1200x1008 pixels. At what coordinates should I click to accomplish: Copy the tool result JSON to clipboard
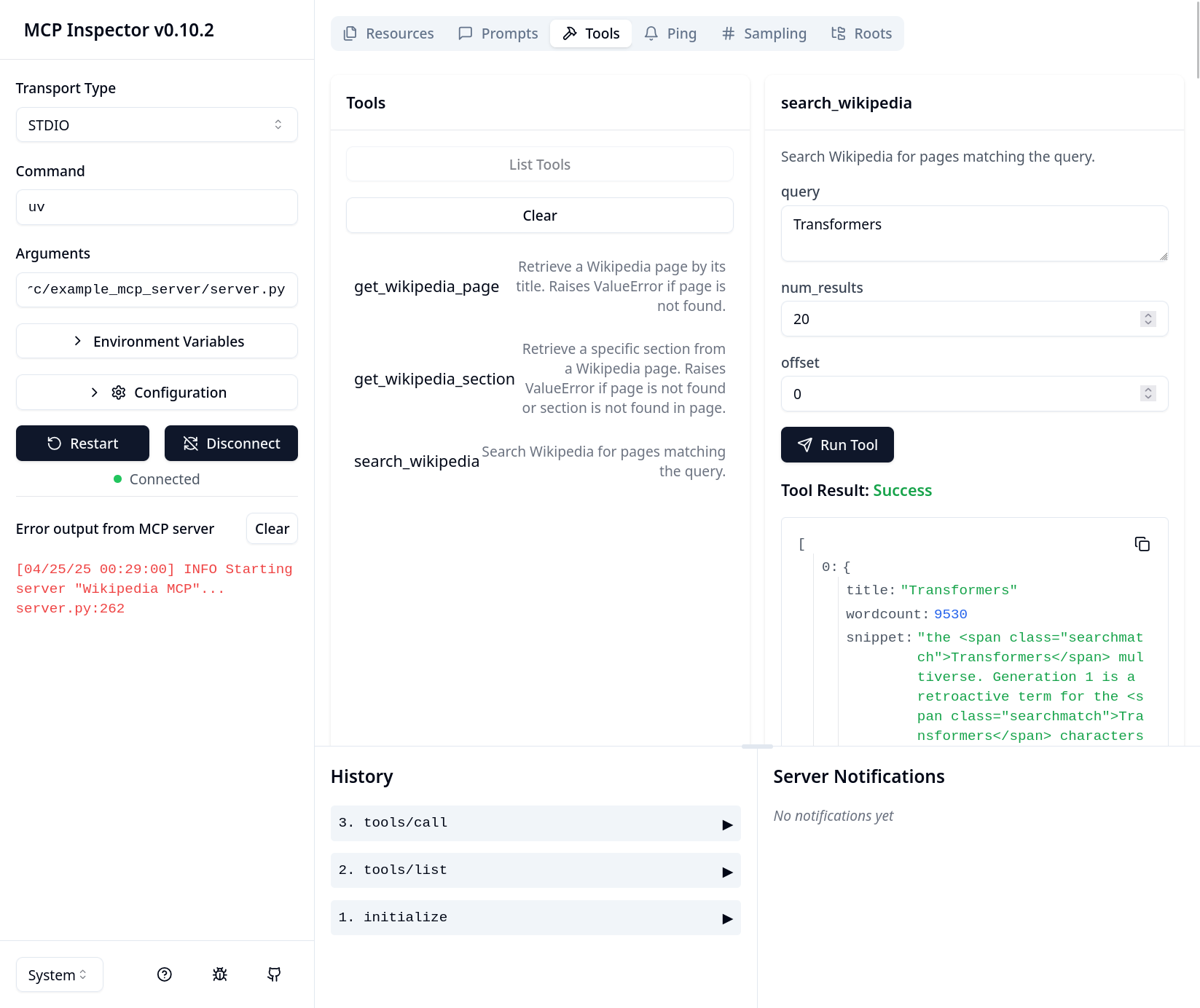pos(1142,544)
